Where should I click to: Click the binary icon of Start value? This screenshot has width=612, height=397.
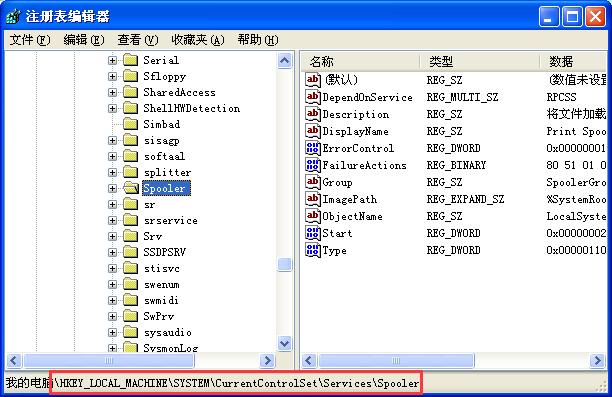(x=313, y=233)
